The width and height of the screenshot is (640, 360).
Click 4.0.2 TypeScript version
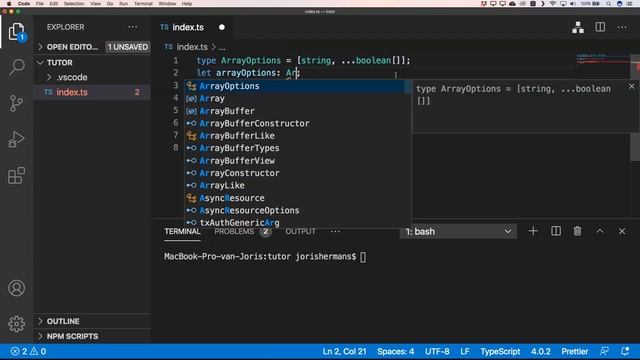pyautogui.click(x=540, y=351)
